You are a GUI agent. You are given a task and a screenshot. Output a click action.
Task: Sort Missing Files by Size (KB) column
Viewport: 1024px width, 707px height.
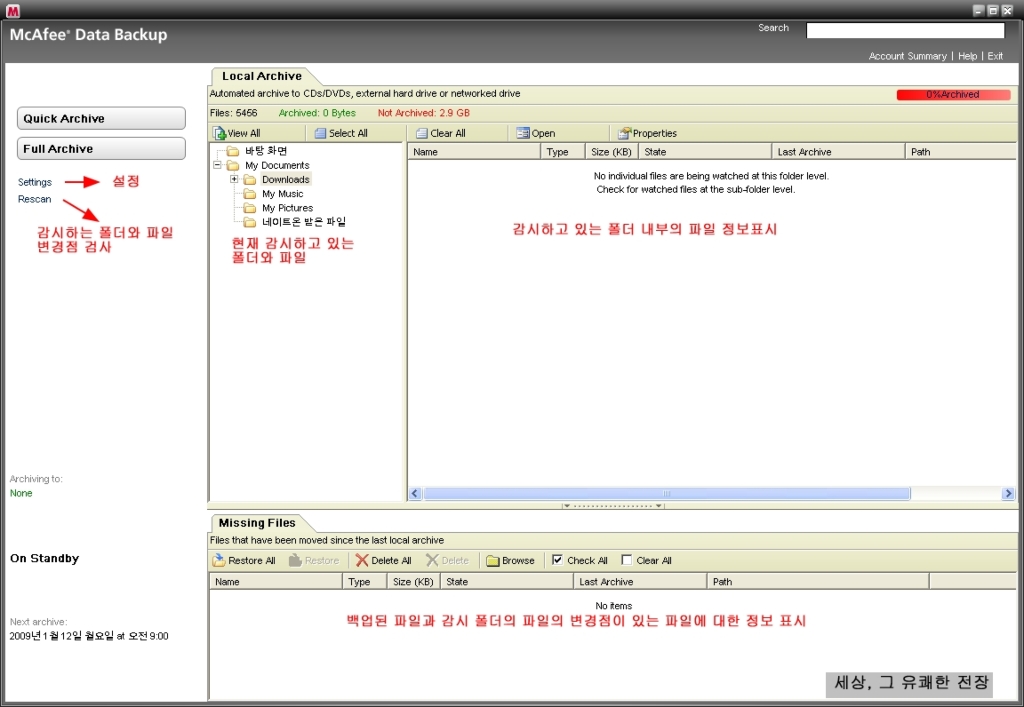pos(414,581)
